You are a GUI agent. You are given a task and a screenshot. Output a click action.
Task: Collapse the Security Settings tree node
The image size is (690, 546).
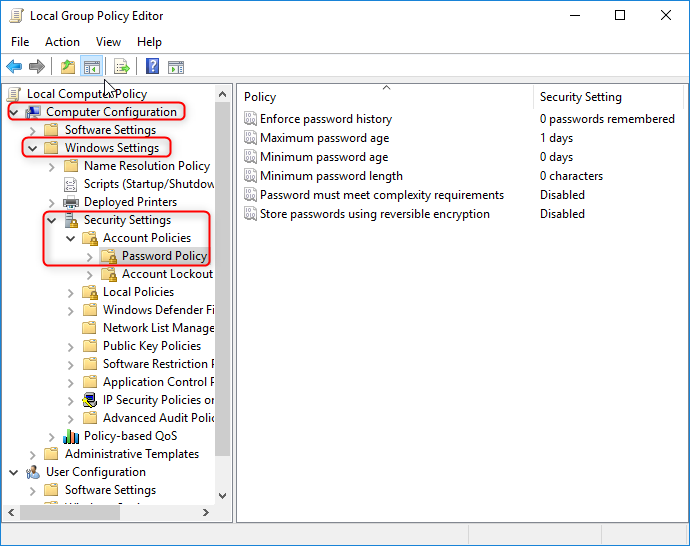[x=51, y=220]
